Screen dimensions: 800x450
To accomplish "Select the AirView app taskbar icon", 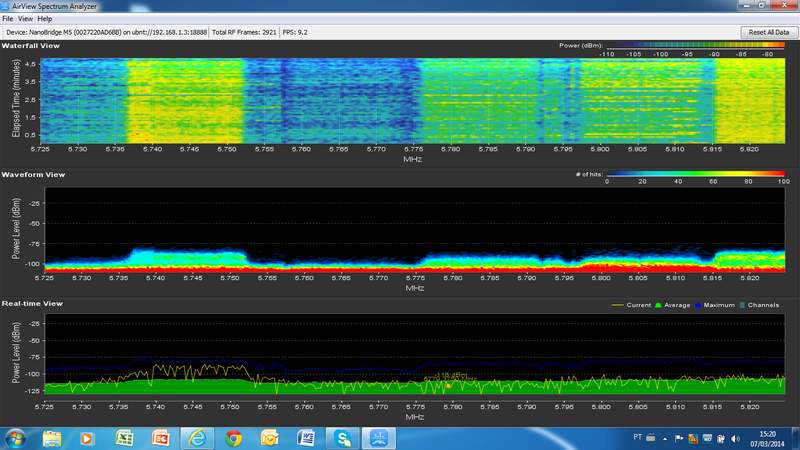I will coord(380,438).
